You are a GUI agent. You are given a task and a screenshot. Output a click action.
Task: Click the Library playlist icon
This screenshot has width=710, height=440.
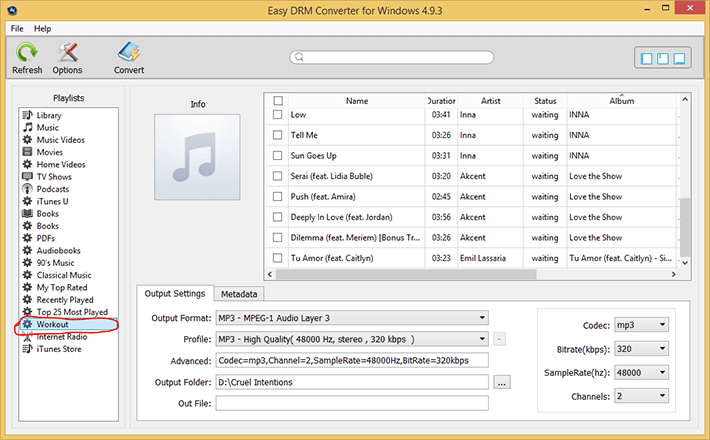tap(28, 115)
